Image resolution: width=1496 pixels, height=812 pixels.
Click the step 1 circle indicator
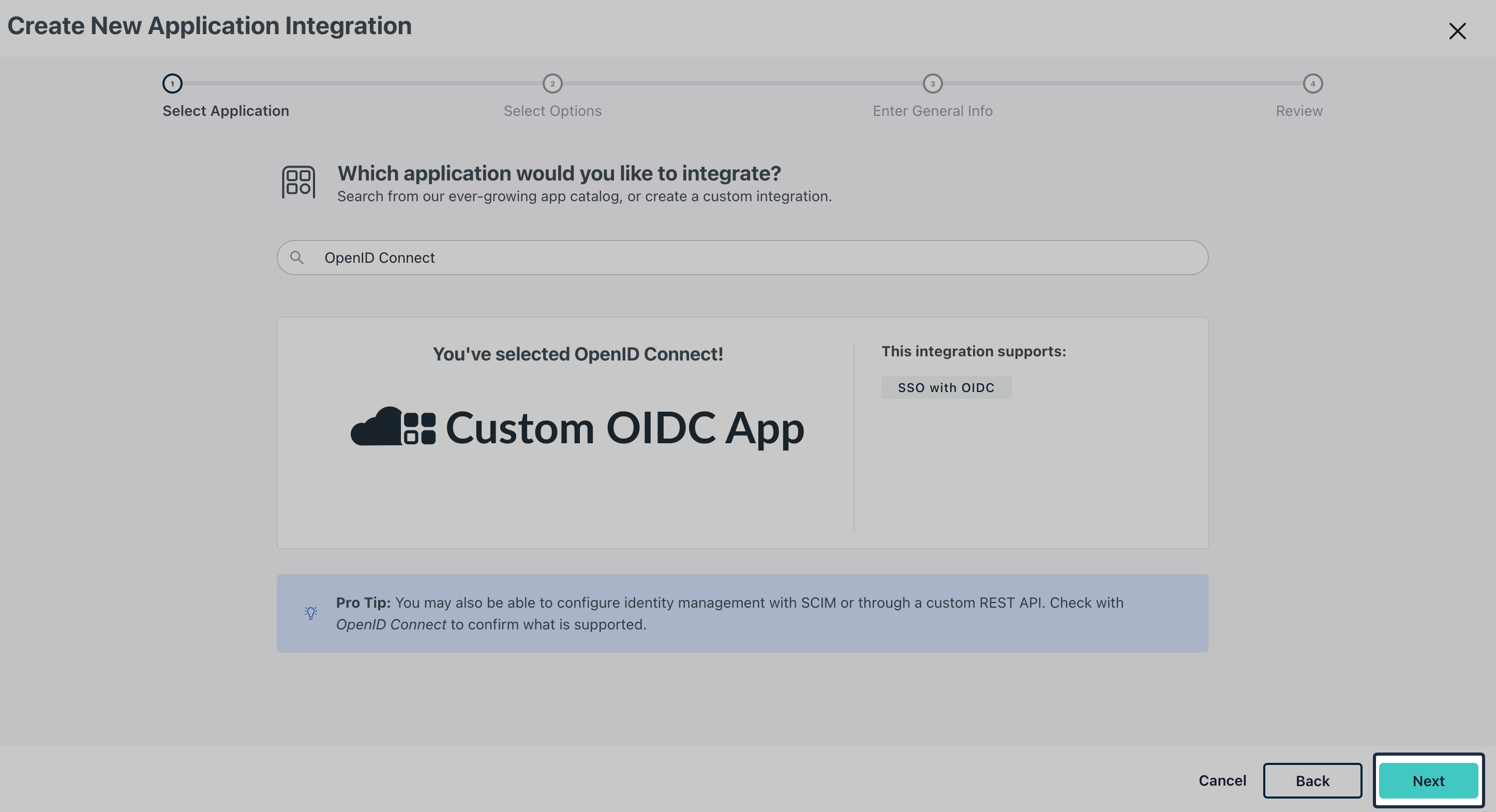(172, 84)
